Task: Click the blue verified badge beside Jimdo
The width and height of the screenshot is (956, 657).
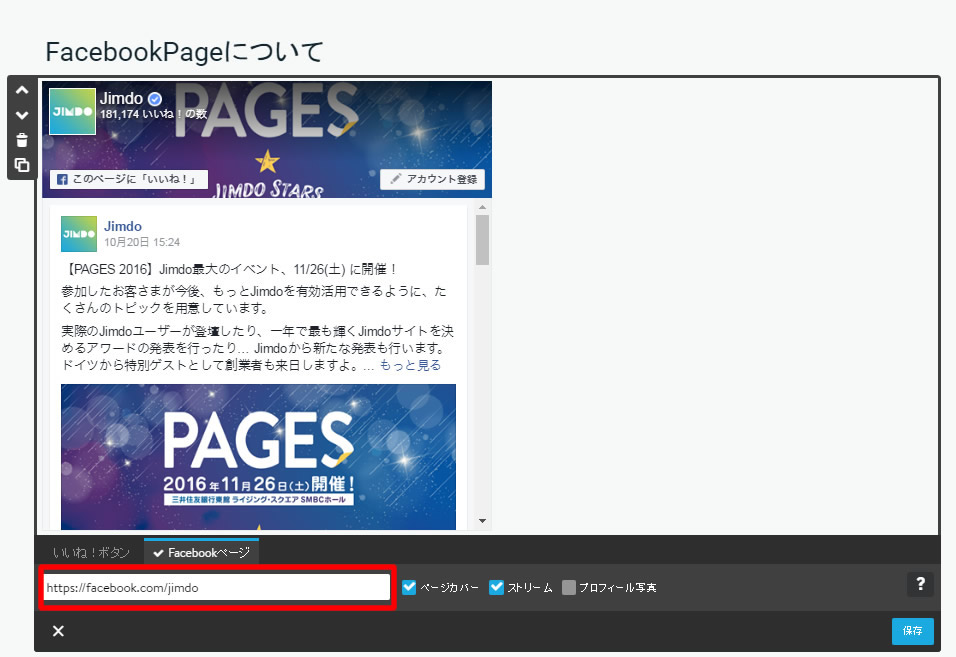Action: (155, 99)
